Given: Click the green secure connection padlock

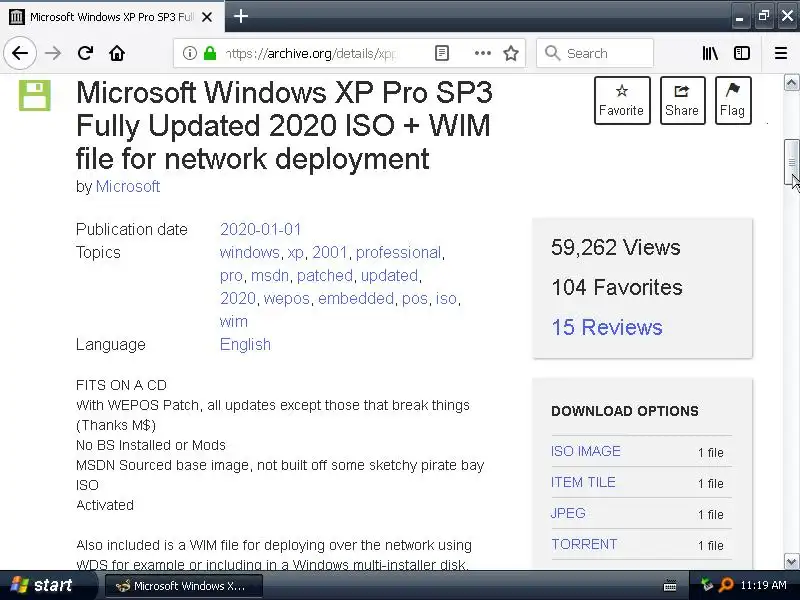Looking at the screenshot, I should (x=210, y=53).
